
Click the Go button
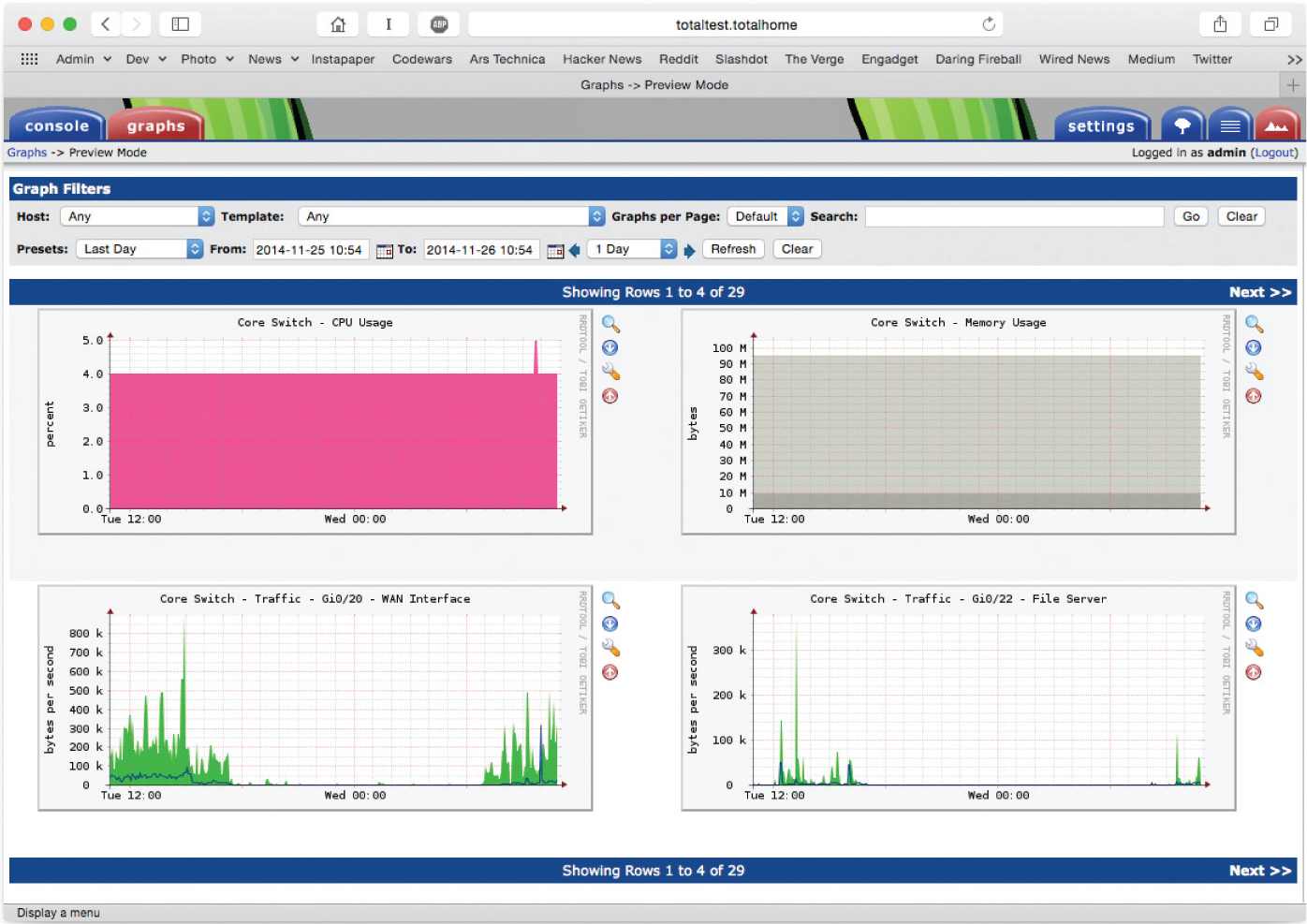pyautogui.click(x=1191, y=216)
